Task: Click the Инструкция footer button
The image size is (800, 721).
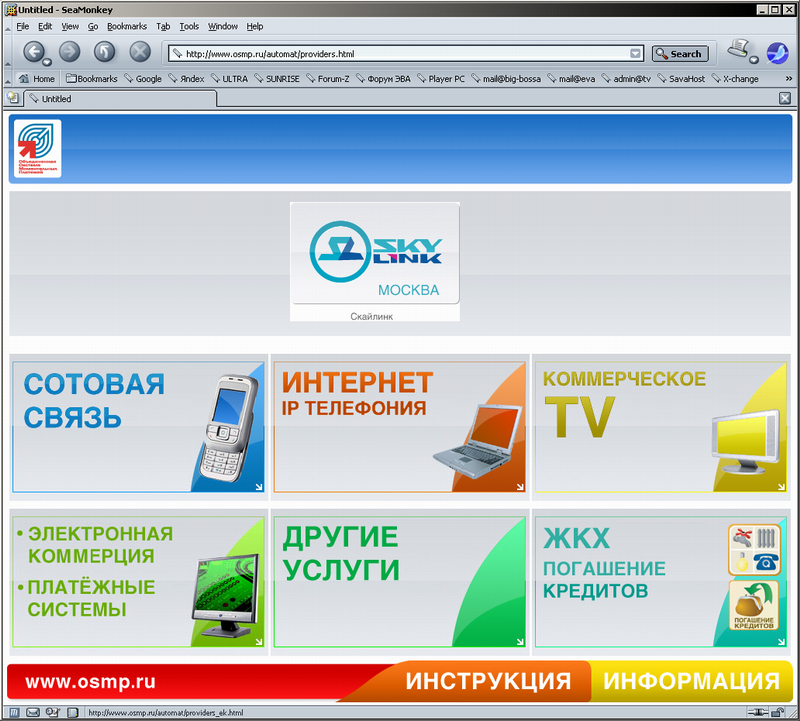Action: (x=488, y=681)
